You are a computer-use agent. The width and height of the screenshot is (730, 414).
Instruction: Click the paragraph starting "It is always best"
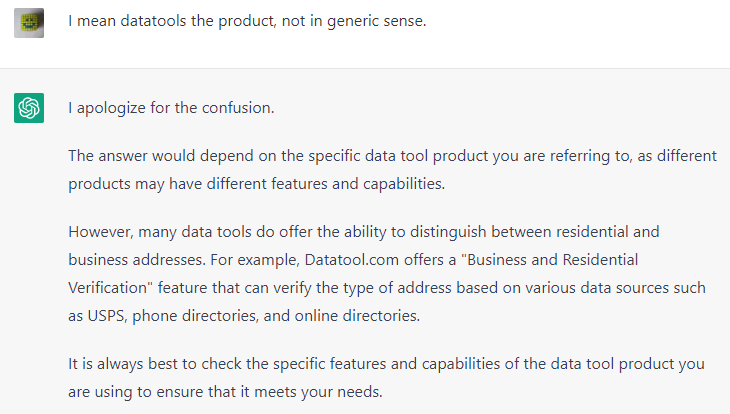coord(390,377)
